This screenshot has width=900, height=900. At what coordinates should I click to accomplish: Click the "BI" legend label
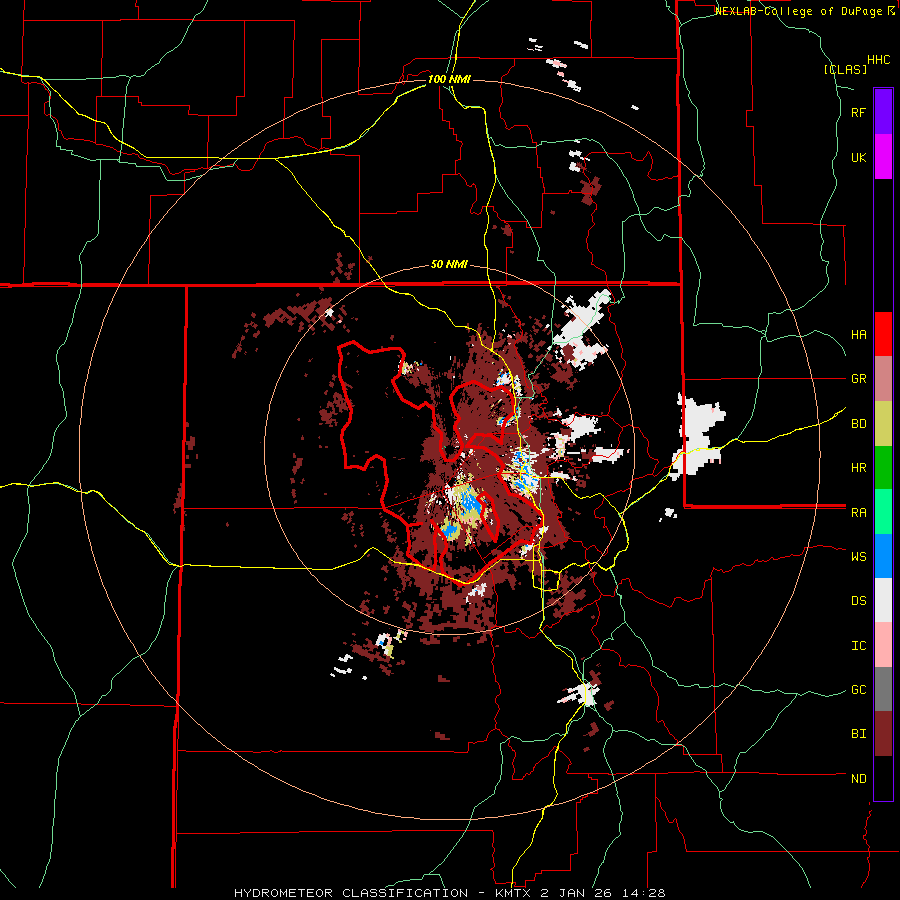pyautogui.click(x=858, y=734)
